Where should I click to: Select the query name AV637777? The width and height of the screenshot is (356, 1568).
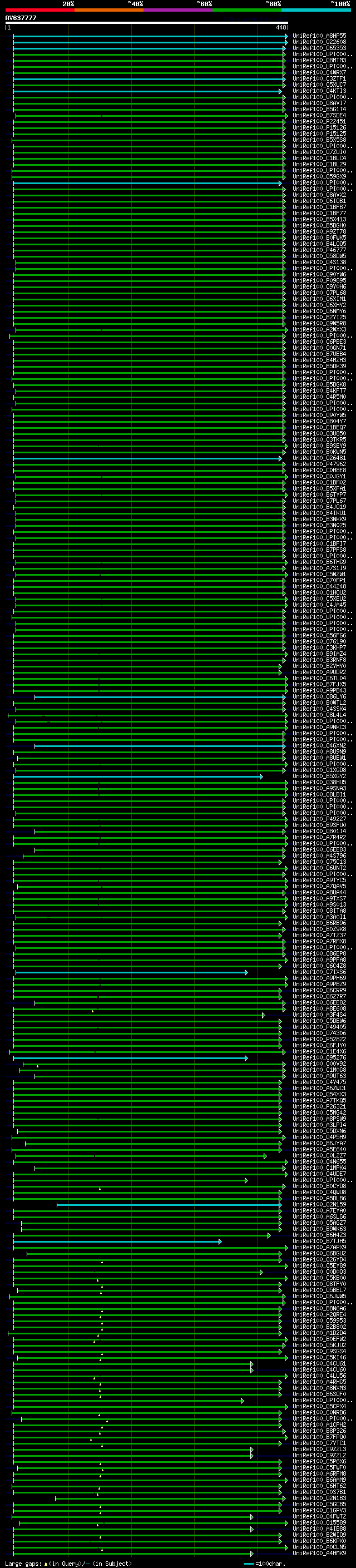[21, 18]
